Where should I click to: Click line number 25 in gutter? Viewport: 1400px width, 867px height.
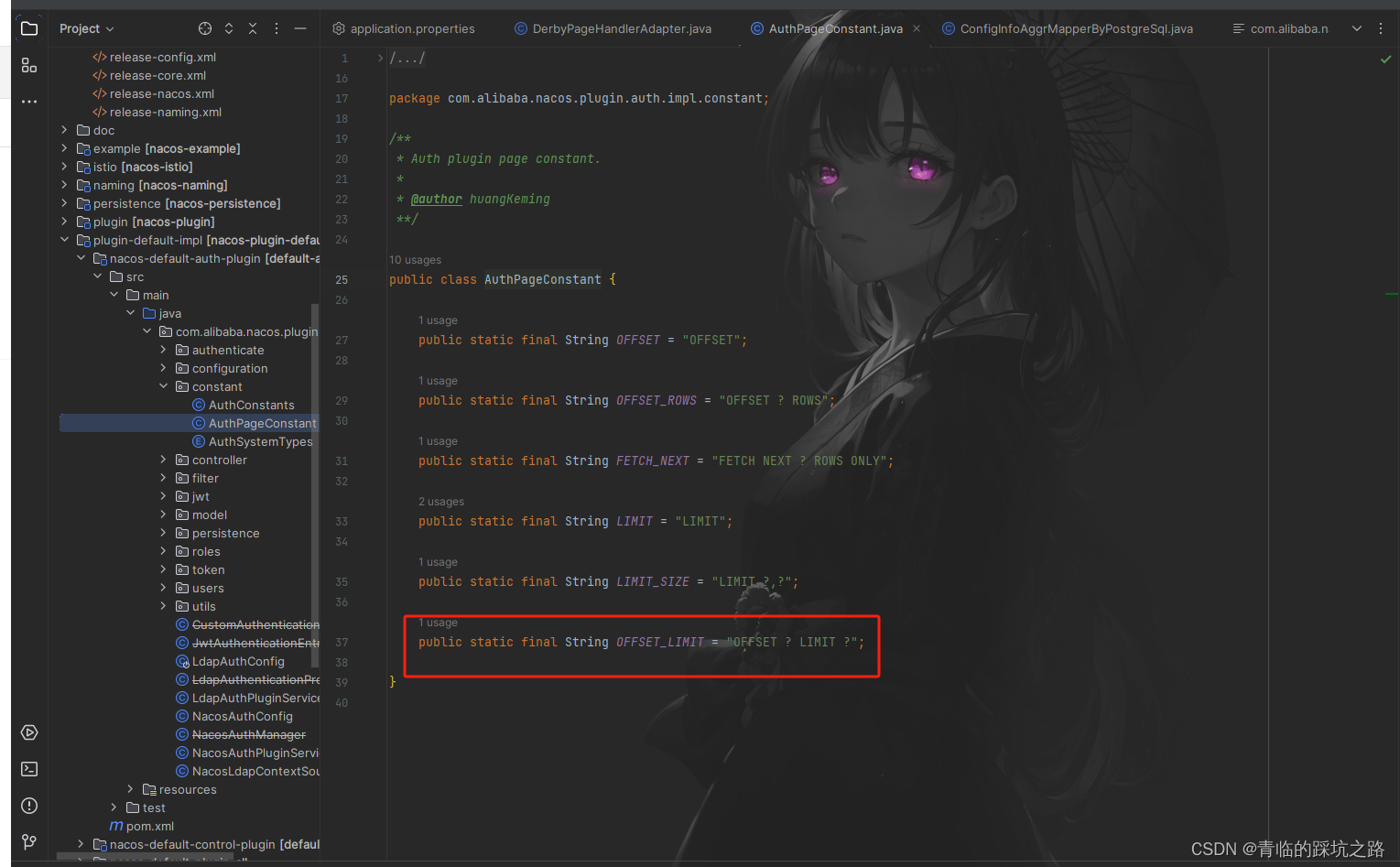342,279
